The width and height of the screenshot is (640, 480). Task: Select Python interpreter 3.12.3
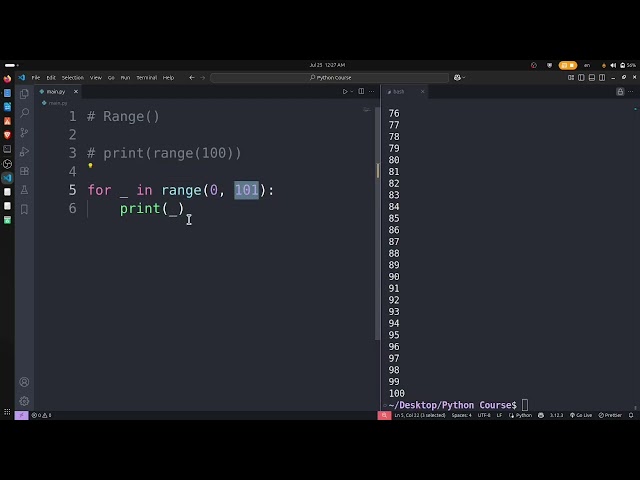pos(556,415)
